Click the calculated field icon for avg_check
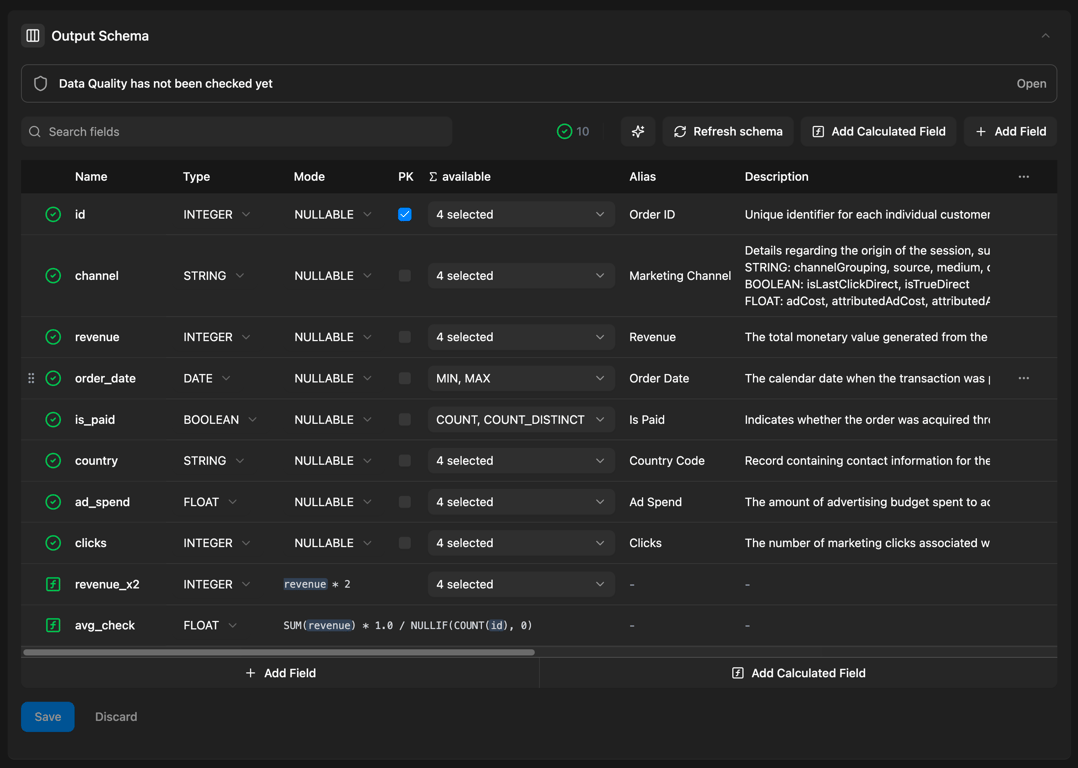This screenshot has height=768, width=1078. [x=53, y=625]
